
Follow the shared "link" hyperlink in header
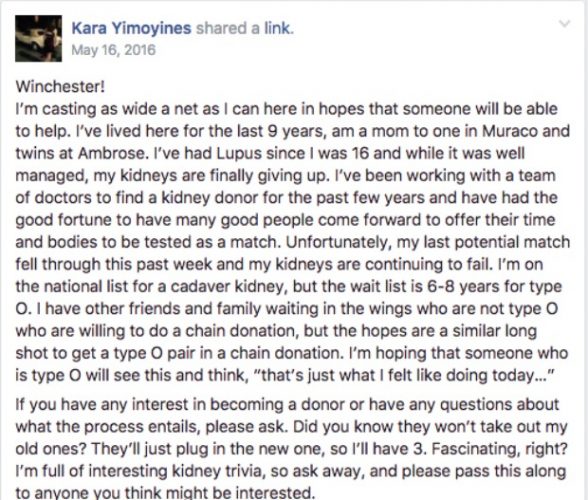point(278,28)
